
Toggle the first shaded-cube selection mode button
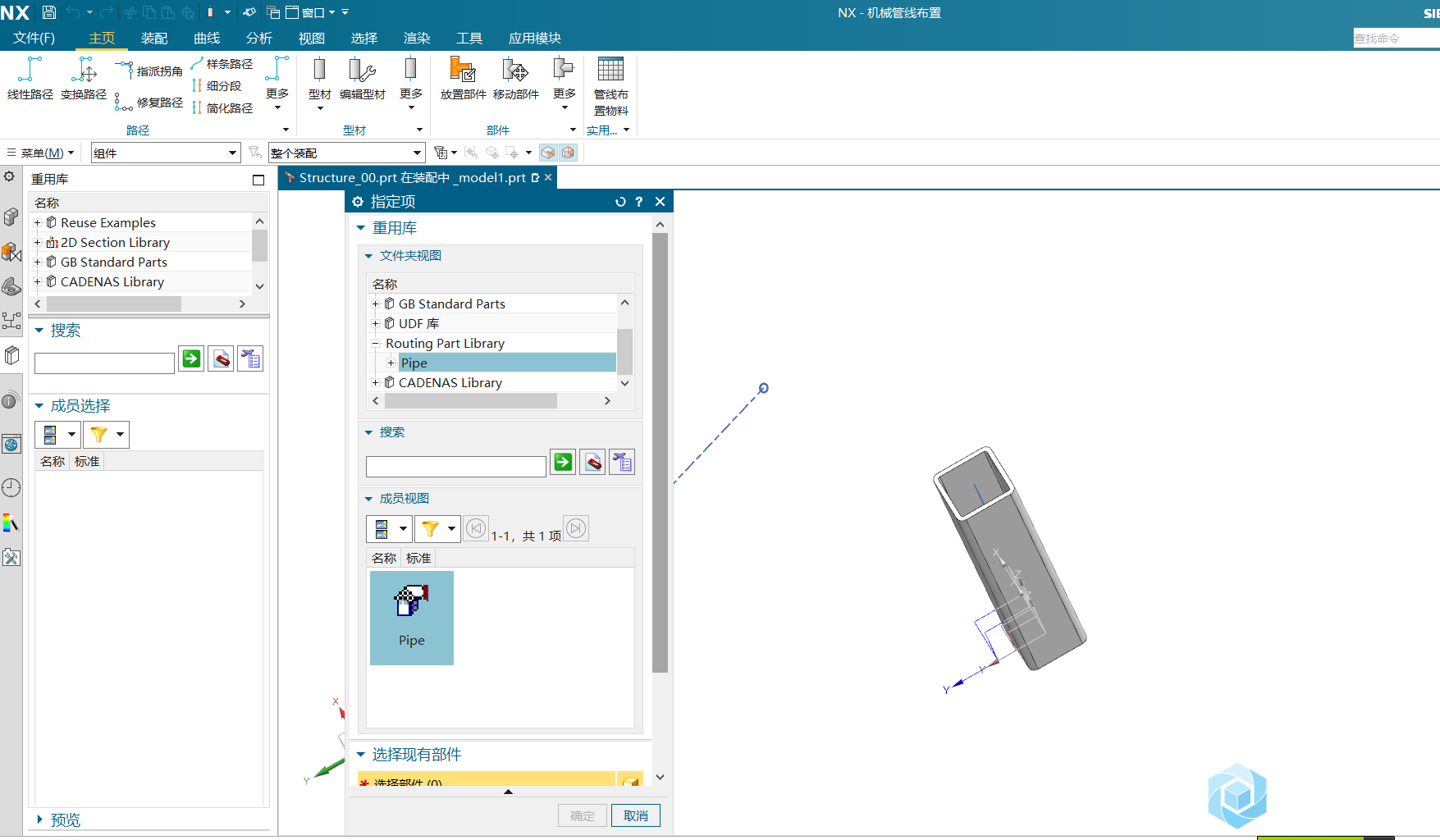pos(548,153)
